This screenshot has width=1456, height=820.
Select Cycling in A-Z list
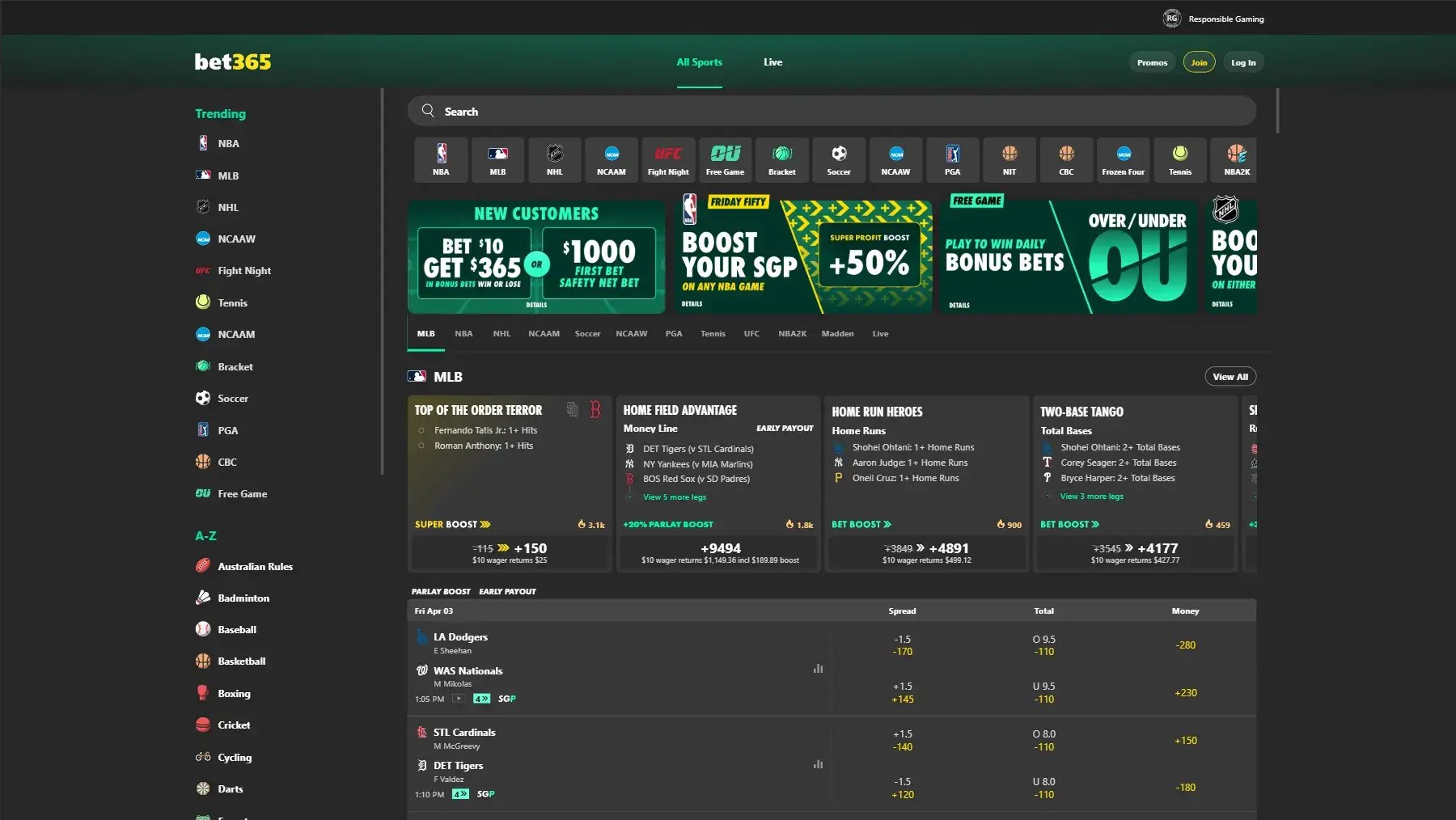point(224,757)
